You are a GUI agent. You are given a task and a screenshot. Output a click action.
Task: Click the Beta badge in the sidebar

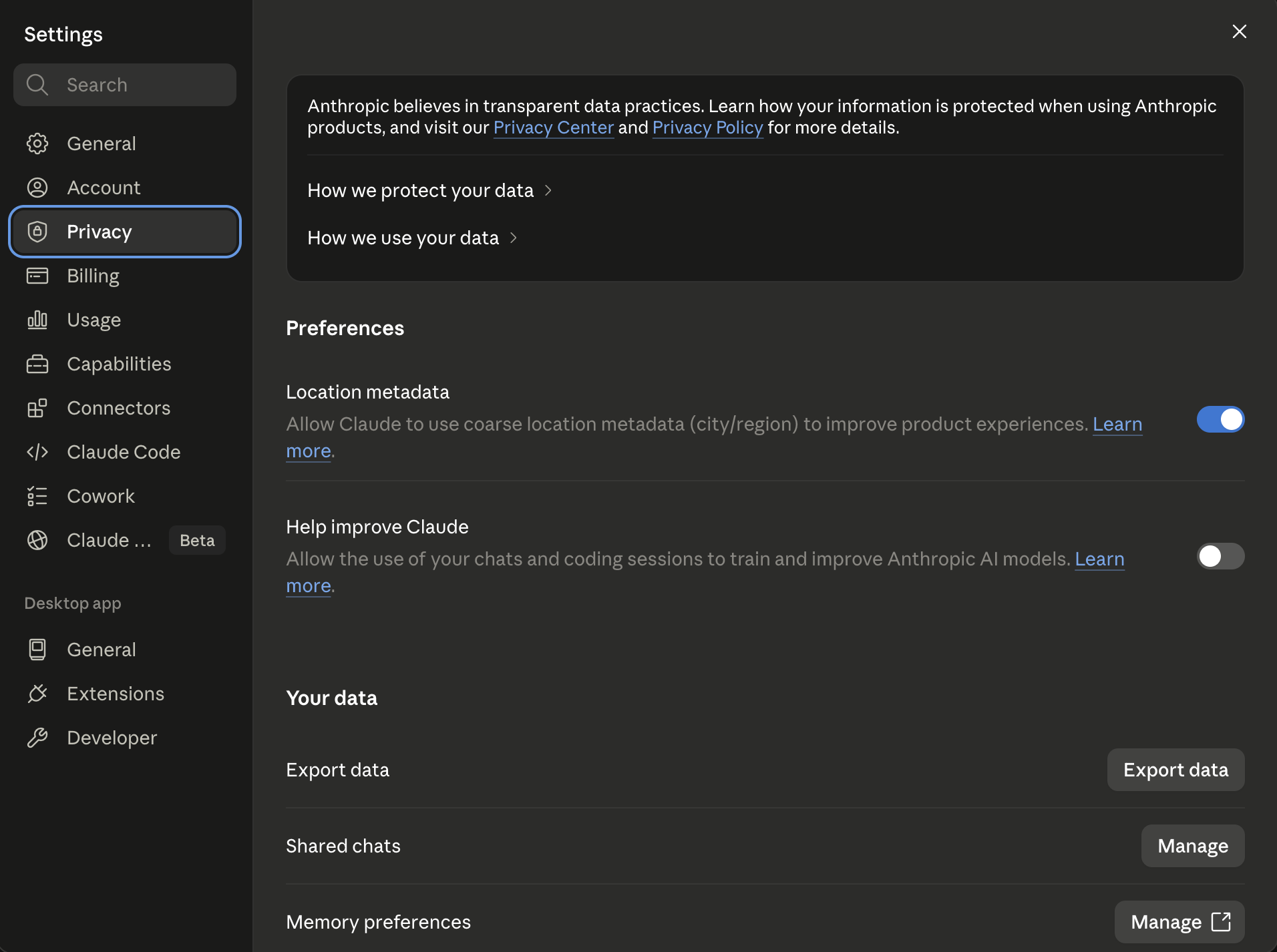(x=197, y=540)
